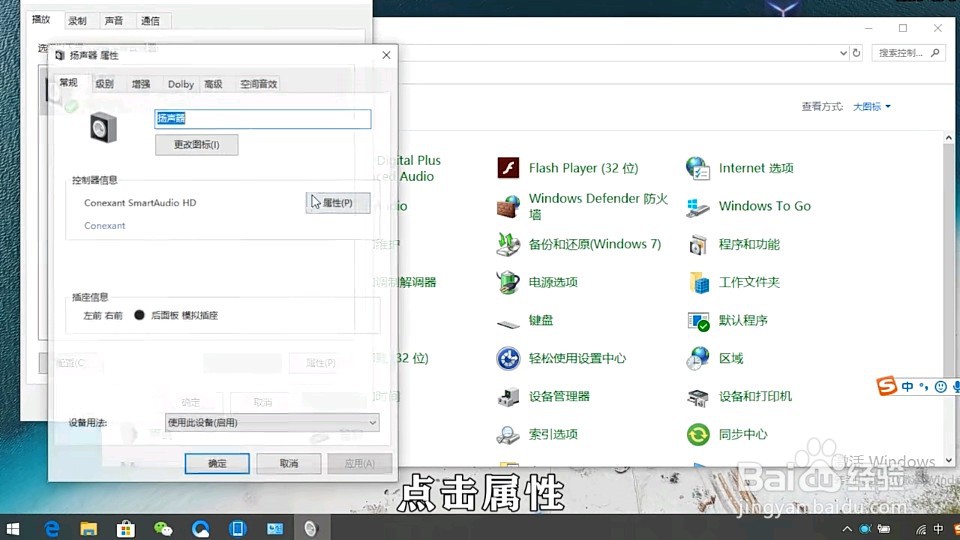Click the taskbar 中 IME indicator
Viewport: 960px width, 540px height.
[x=939, y=528]
